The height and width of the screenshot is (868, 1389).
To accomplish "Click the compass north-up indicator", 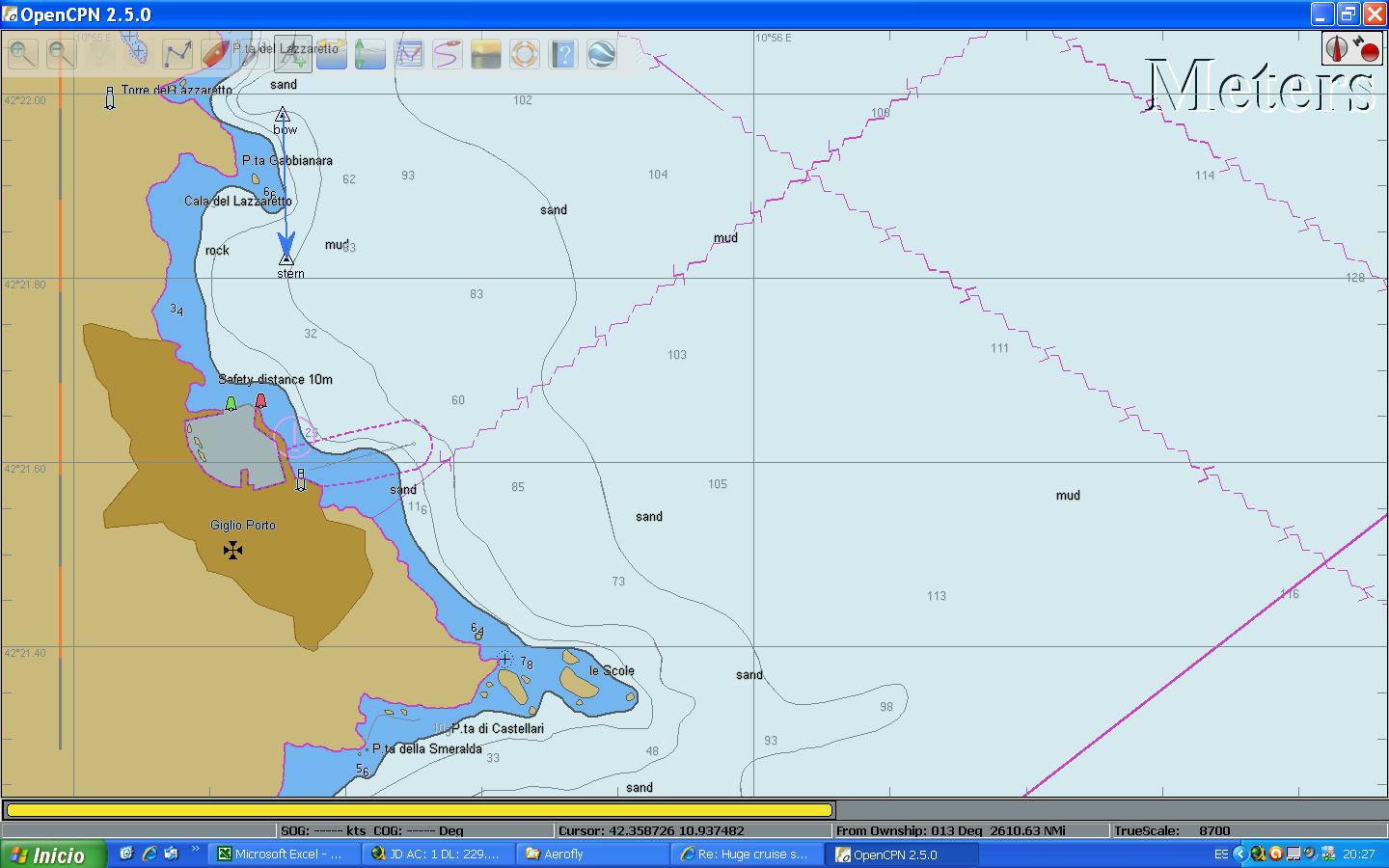I will (x=1337, y=48).
